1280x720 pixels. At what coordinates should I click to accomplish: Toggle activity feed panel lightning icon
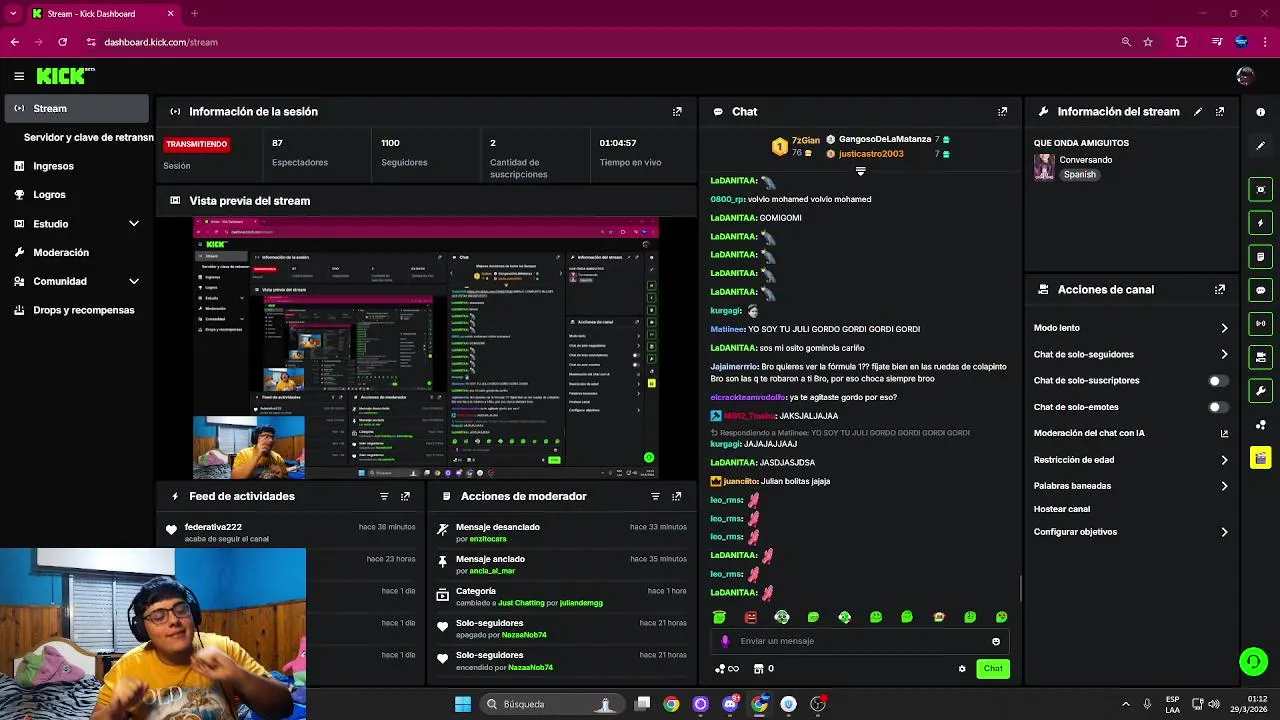(1260, 223)
